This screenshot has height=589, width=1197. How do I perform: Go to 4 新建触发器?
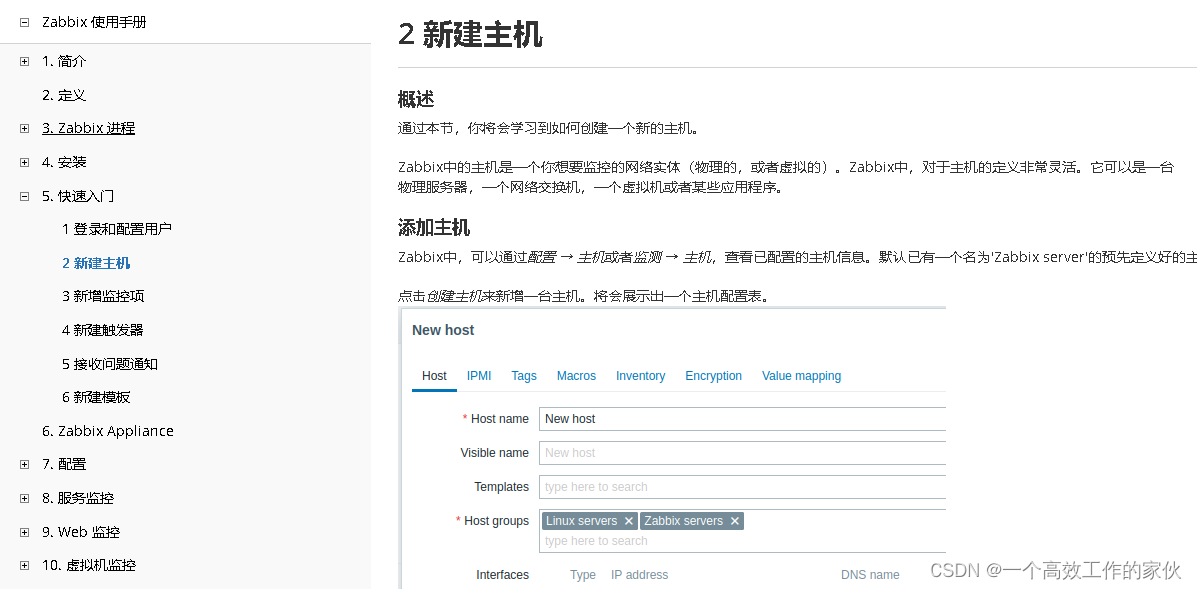pos(103,330)
